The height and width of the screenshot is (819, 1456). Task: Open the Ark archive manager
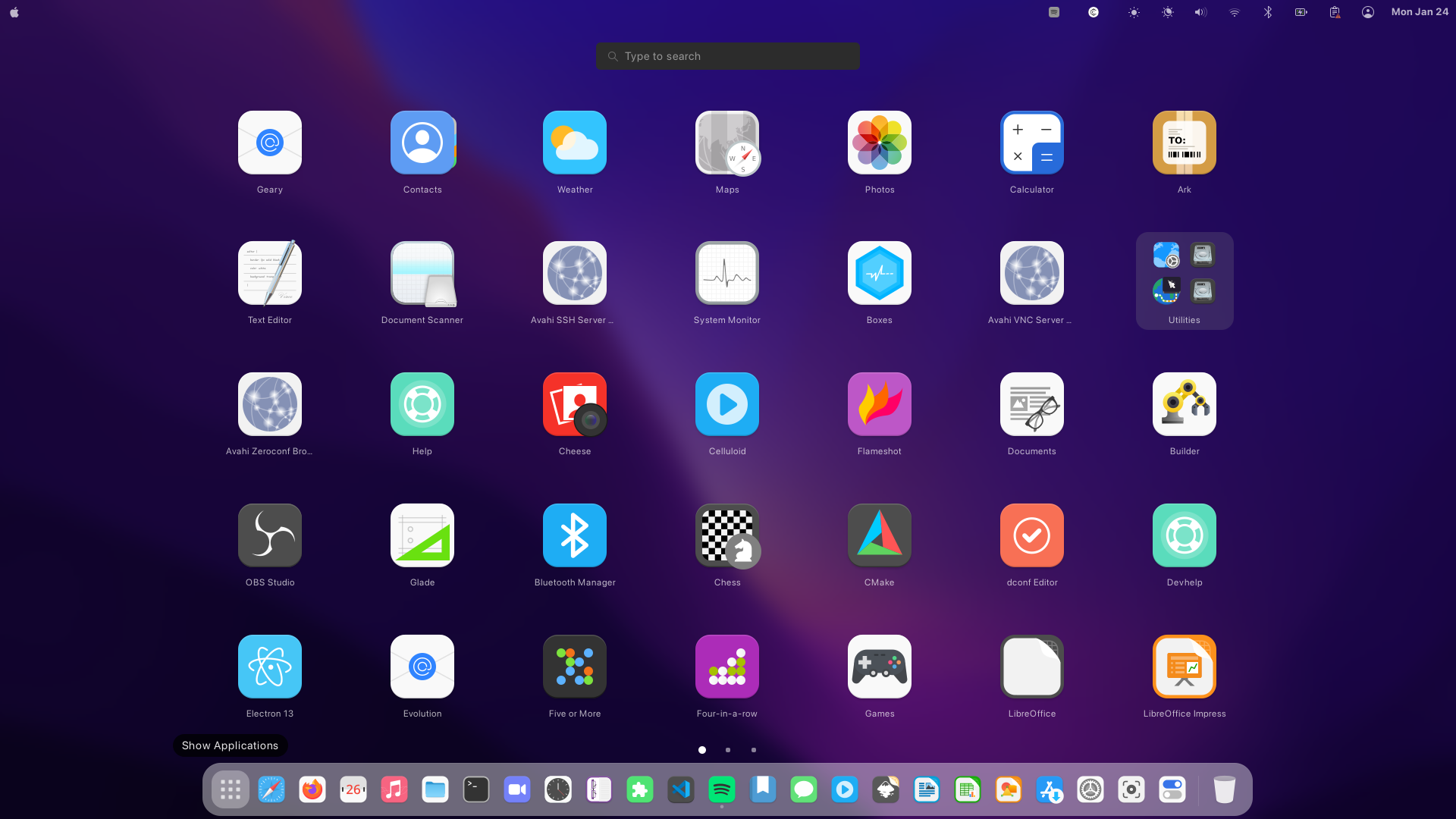tap(1185, 143)
